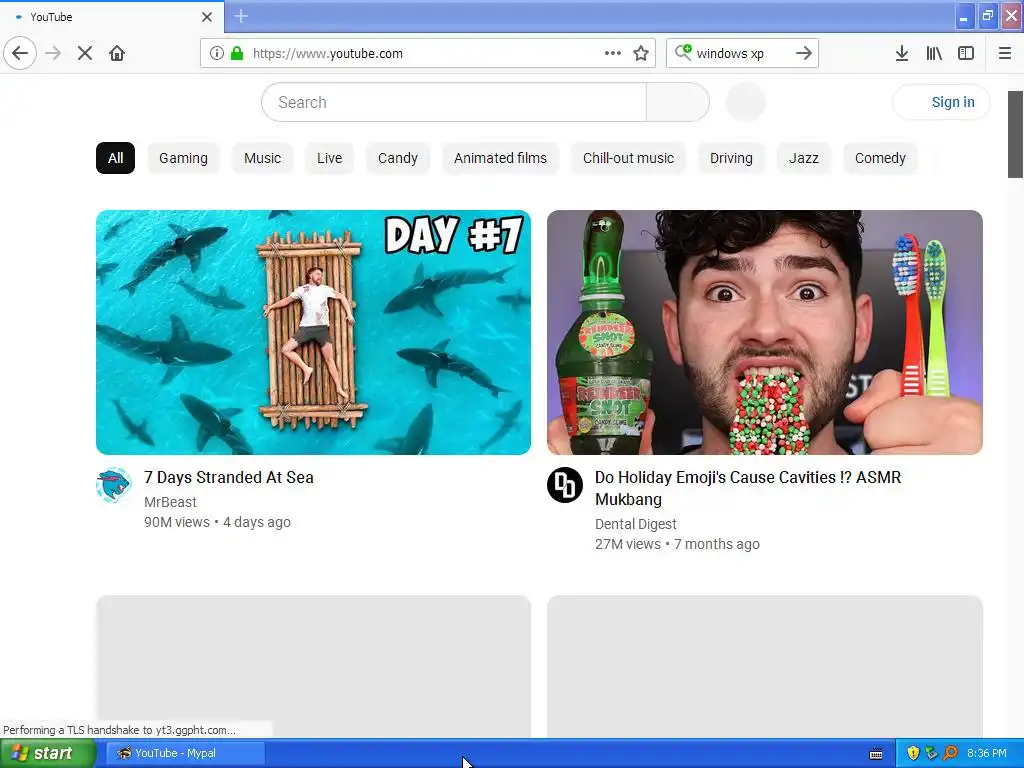Screen dimensions: 1024x768
Task: Bookmark this page with the star icon
Action: click(x=641, y=53)
